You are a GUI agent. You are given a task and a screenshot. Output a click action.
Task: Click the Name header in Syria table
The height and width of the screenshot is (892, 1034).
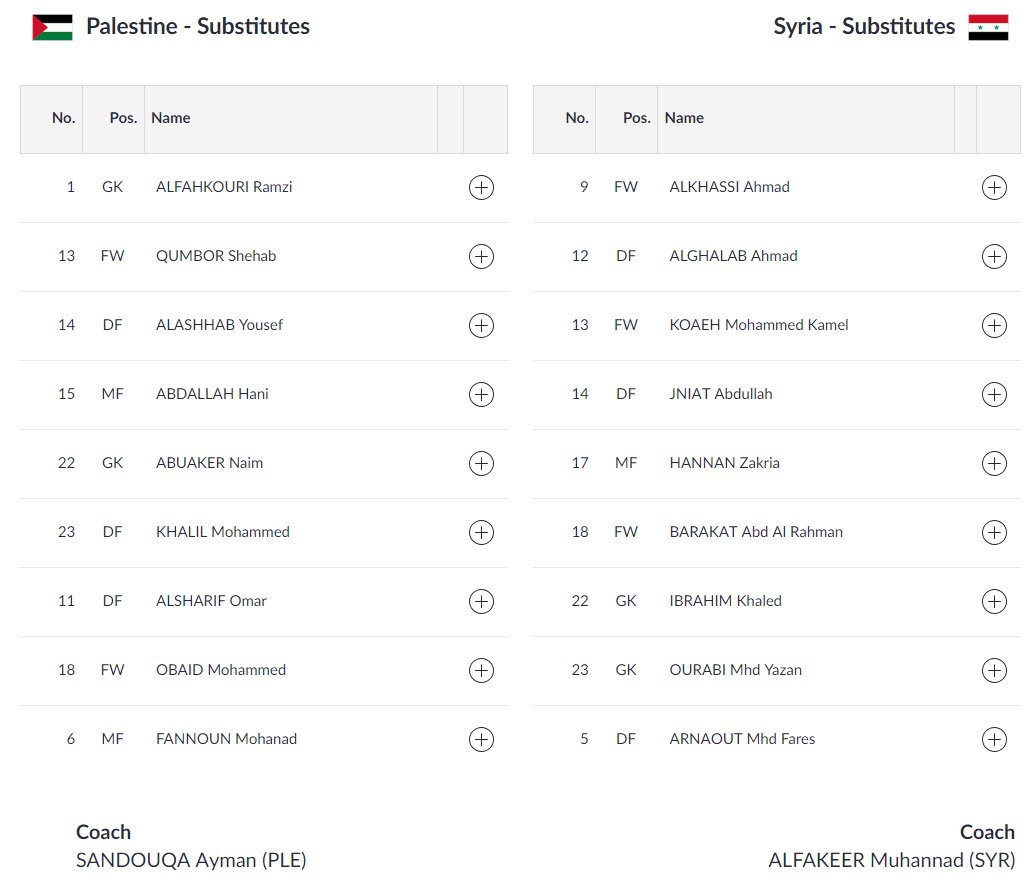pyautogui.click(x=684, y=118)
